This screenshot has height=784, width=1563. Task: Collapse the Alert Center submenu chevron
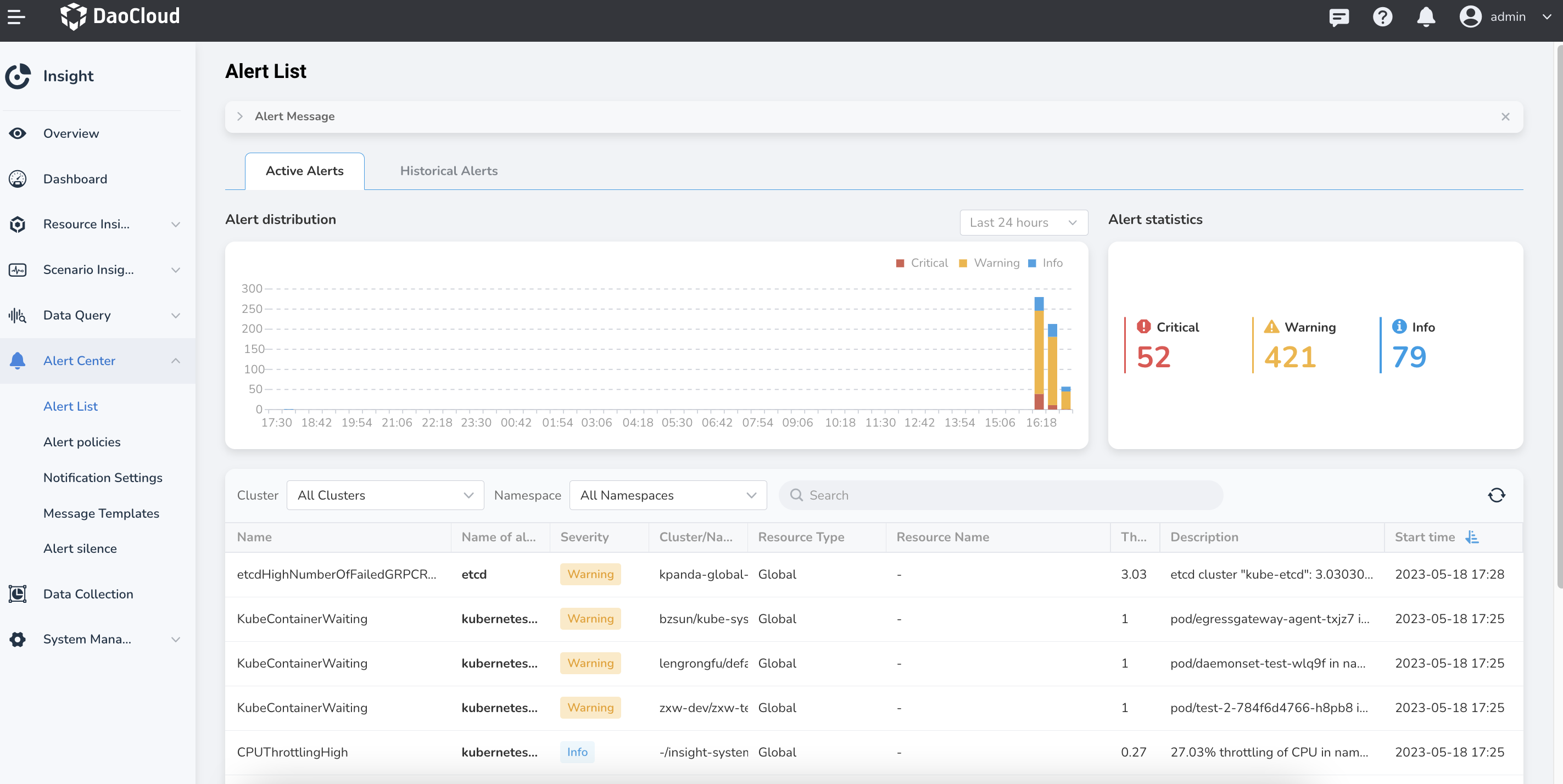pos(175,361)
